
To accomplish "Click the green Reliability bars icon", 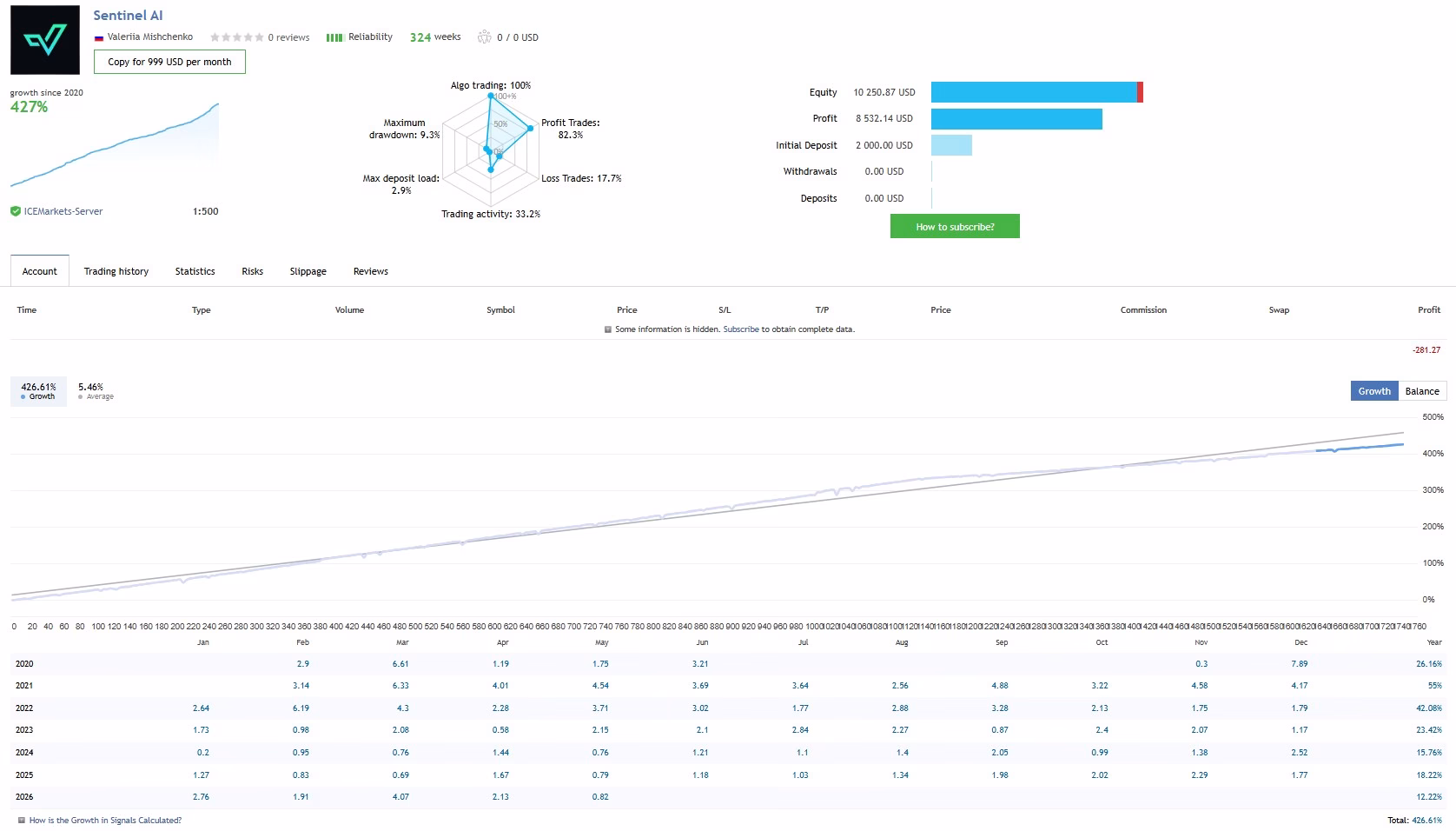I will 334,37.
